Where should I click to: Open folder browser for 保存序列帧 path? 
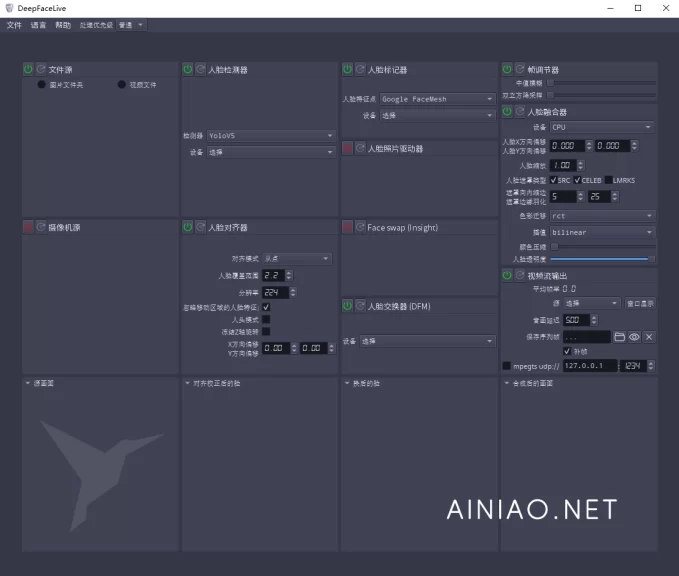pyautogui.click(x=620, y=337)
